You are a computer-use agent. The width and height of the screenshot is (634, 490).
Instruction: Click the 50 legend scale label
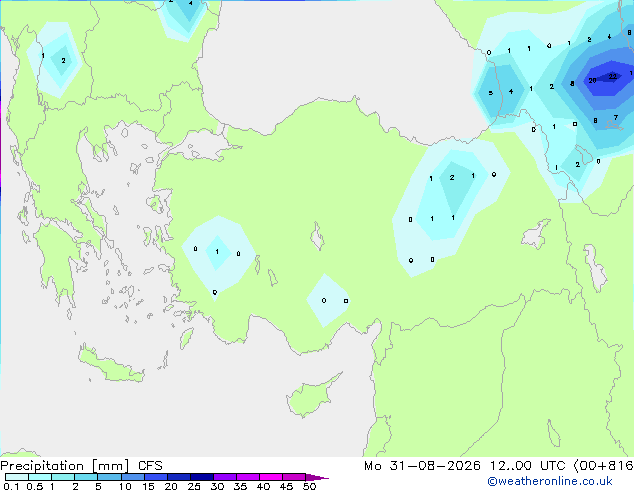pyautogui.click(x=309, y=486)
